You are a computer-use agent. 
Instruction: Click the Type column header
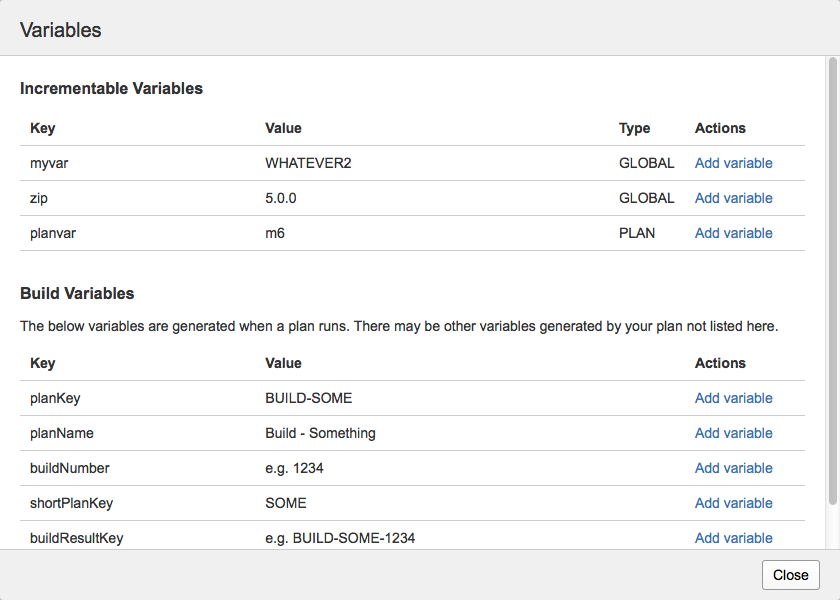click(634, 128)
